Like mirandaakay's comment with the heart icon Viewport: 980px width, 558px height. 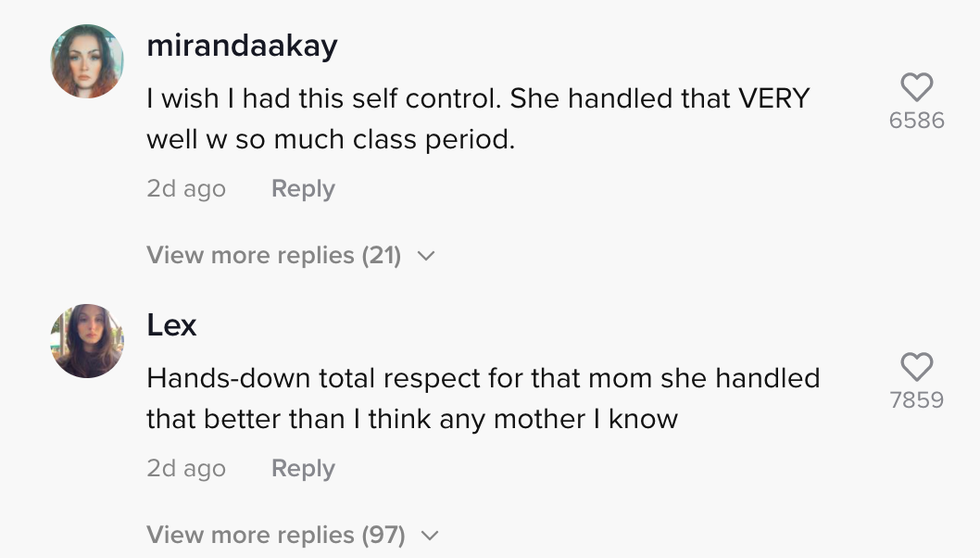pyautogui.click(x=916, y=88)
